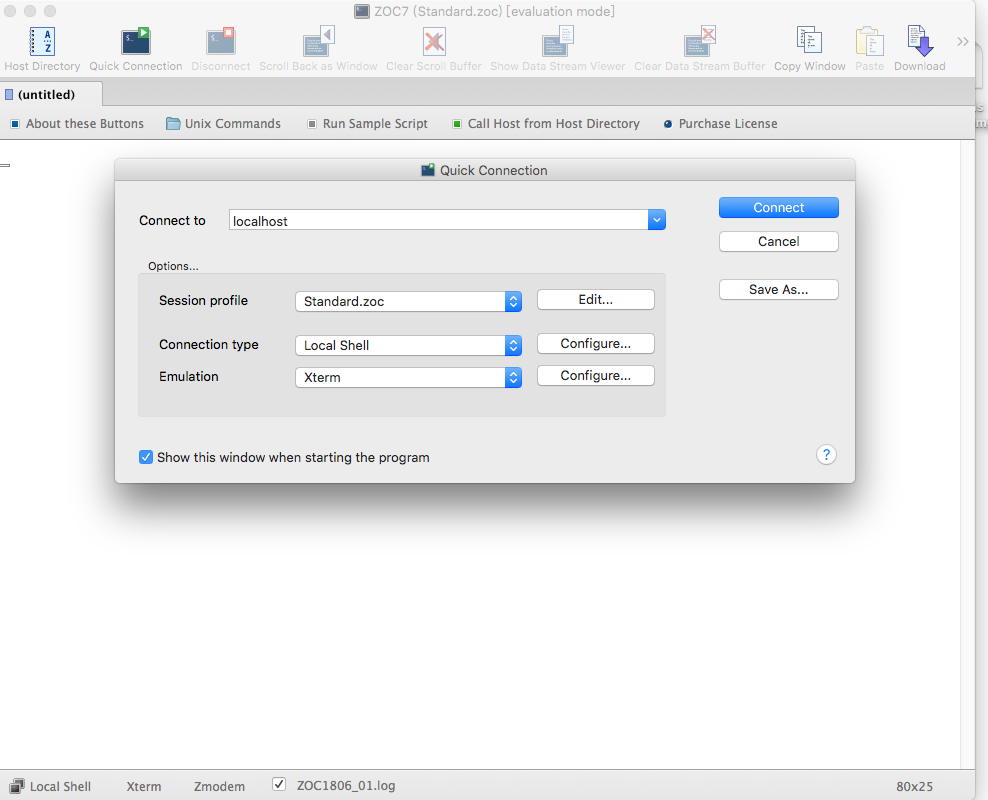The image size is (988, 800).
Task: Open the Session profile dropdown
Action: point(408,301)
